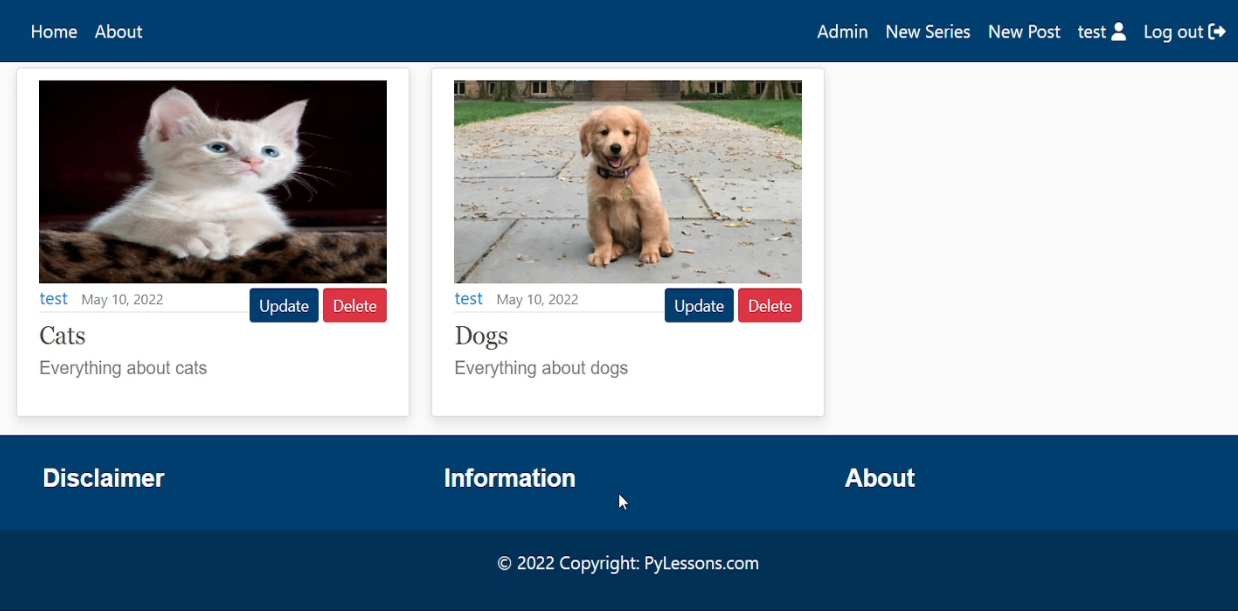The width and height of the screenshot is (1238, 611).
Task: Create a New Post from navbar
Action: click(1024, 32)
